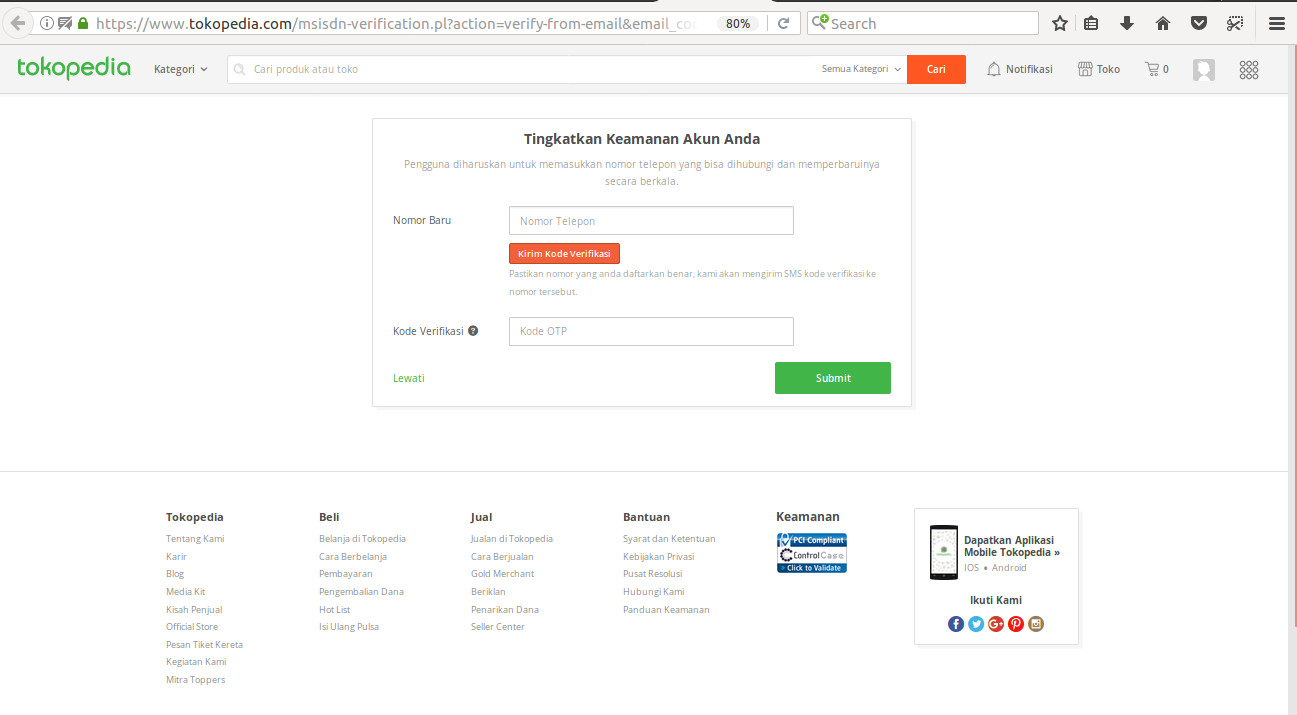Click the Pocket save icon
This screenshot has width=1297, height=715.
coord(1198,23)
